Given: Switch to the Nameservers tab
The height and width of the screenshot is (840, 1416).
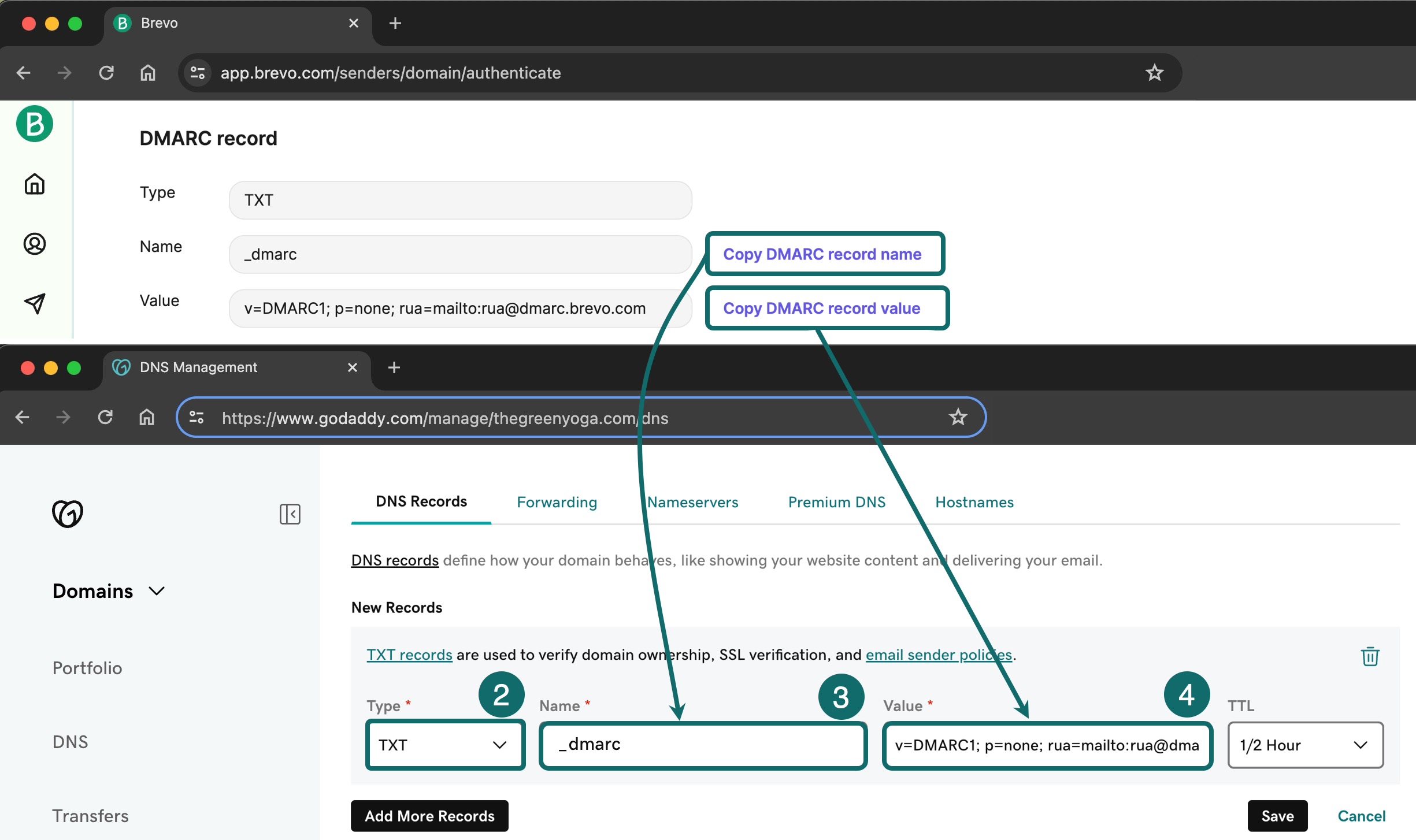Looking at the screenshot, I should (692, 502).
